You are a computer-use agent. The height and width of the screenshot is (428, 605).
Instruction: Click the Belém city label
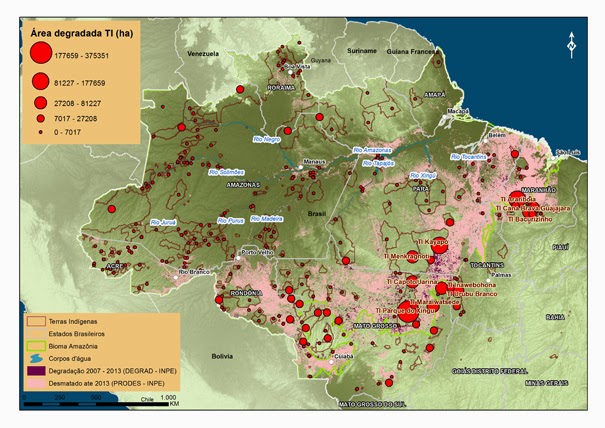(497, 135)
